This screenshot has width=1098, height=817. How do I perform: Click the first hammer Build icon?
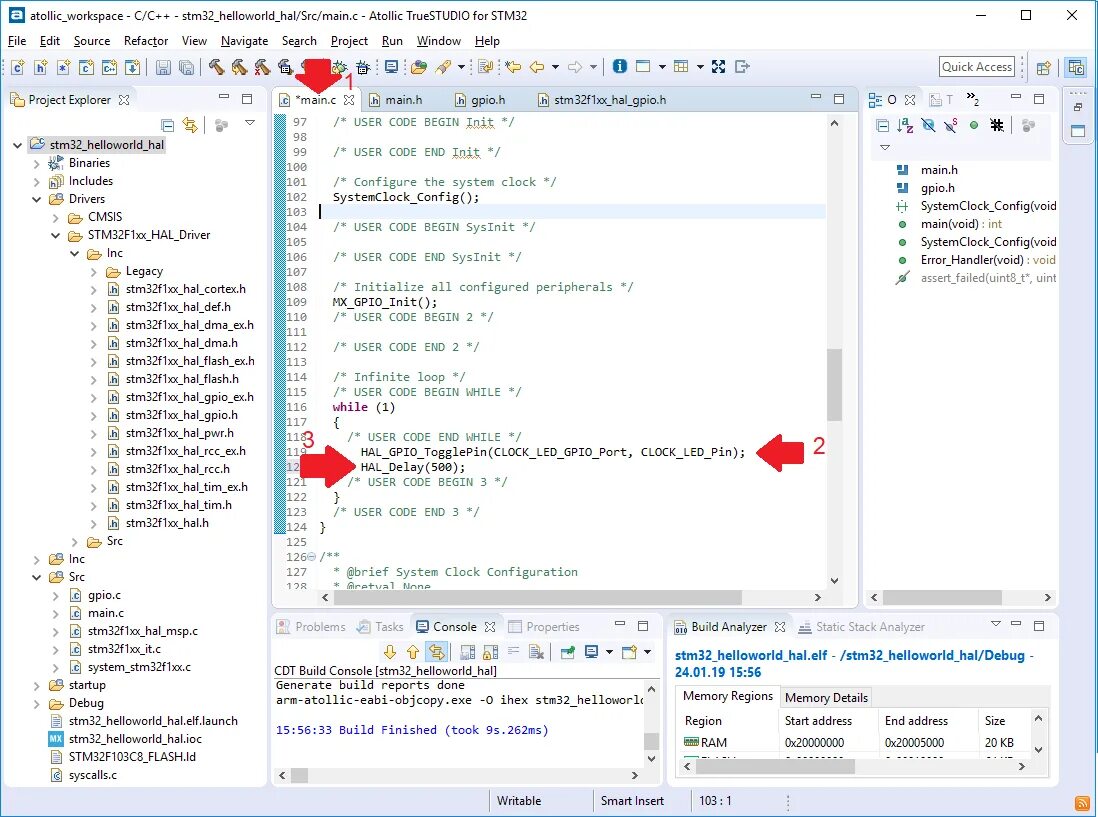216,67
